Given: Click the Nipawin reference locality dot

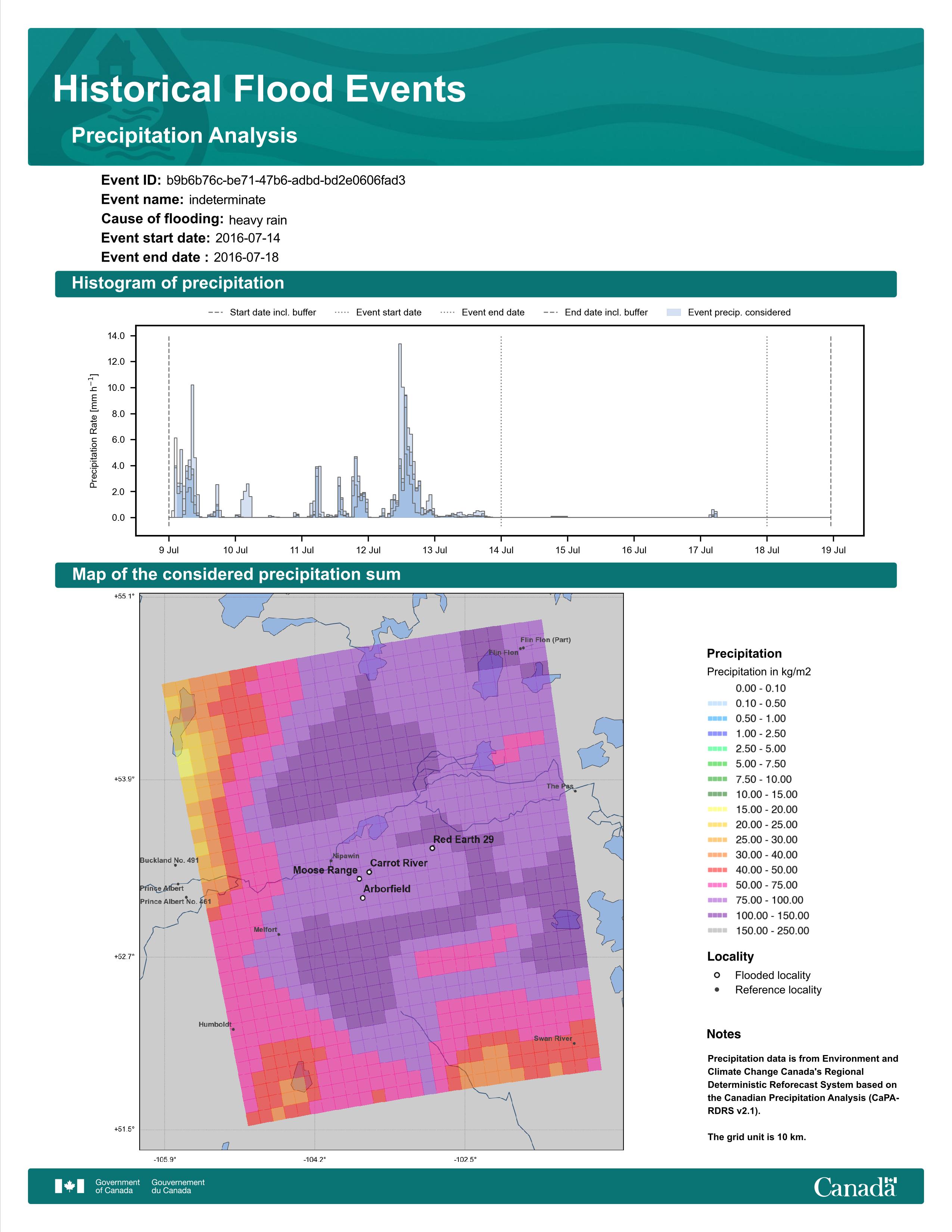Looking at the screenshot, I should coord(331,861).
